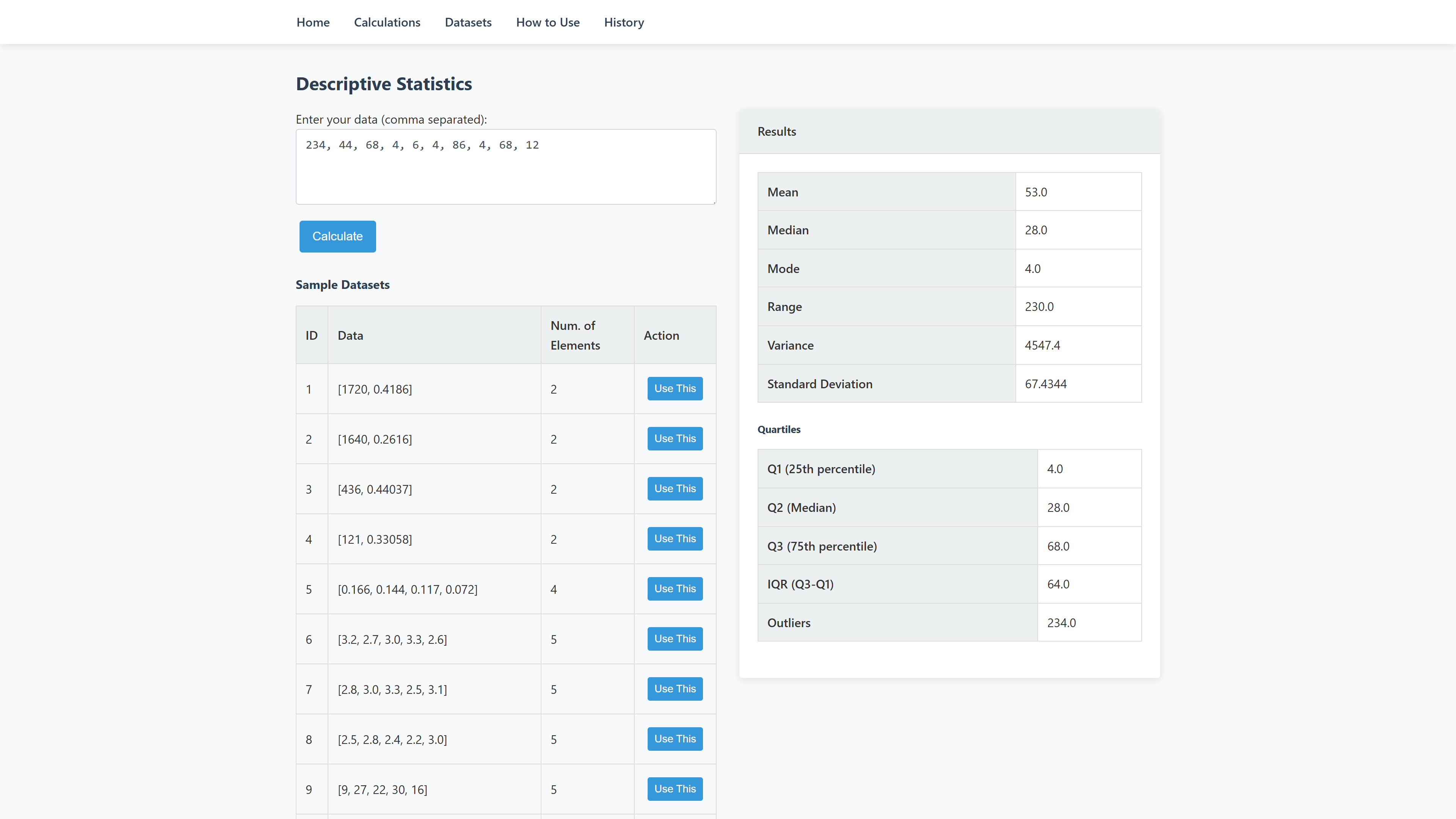Viewport: 1456px width, 819px height.
Task: Click the textarea resize handle corner
Action: pos(714,202)
